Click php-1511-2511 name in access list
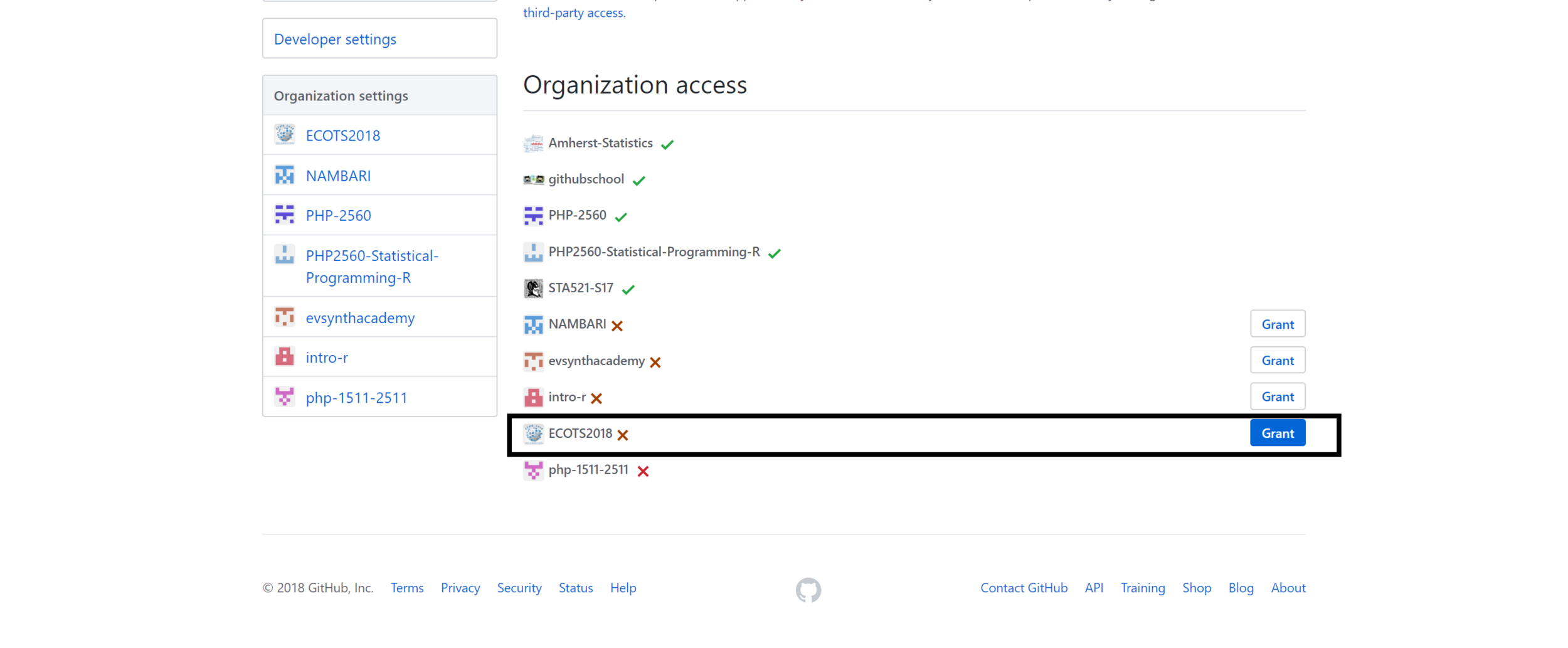Viewport: 1568px width, 648px height. (x=588, y=470)
